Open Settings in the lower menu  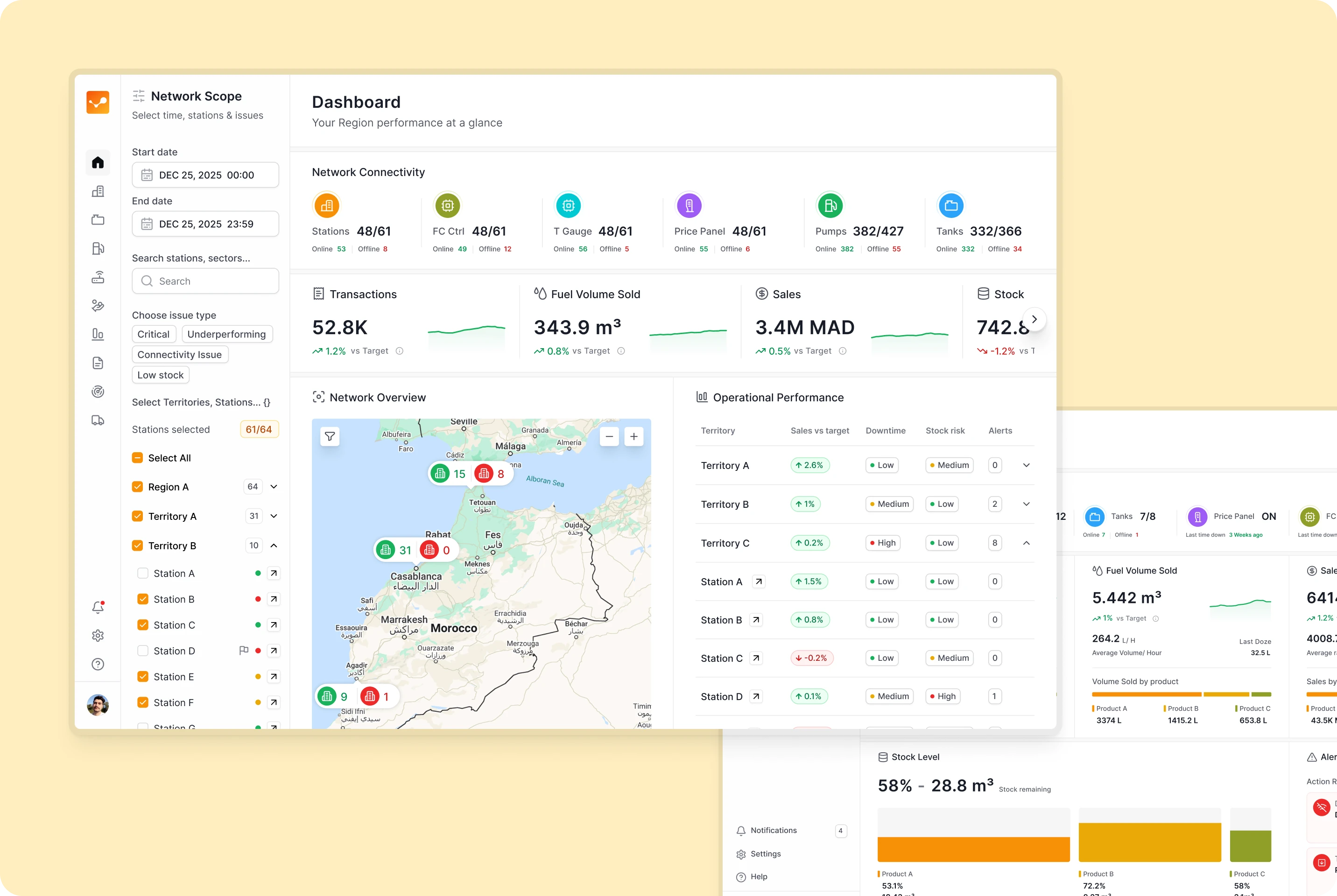pos(765,854)
